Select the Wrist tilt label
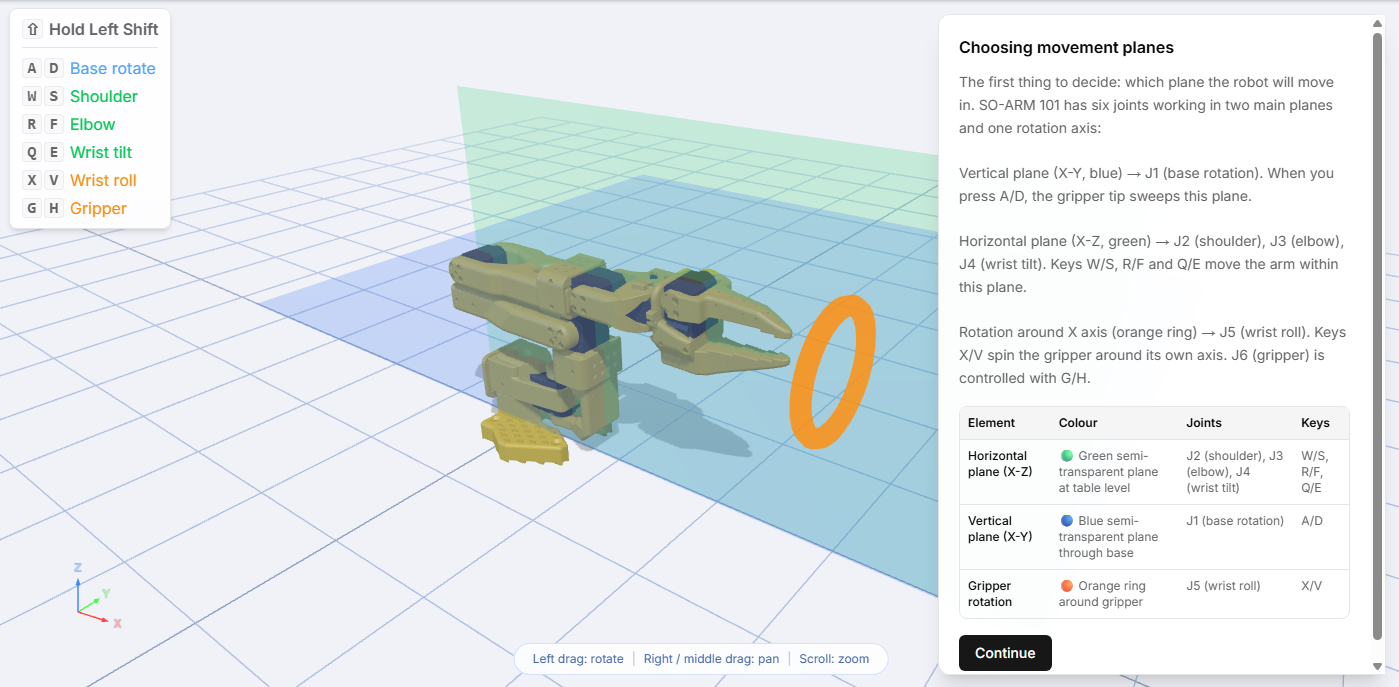This screenshot has width=1399, height=687. 101,152
